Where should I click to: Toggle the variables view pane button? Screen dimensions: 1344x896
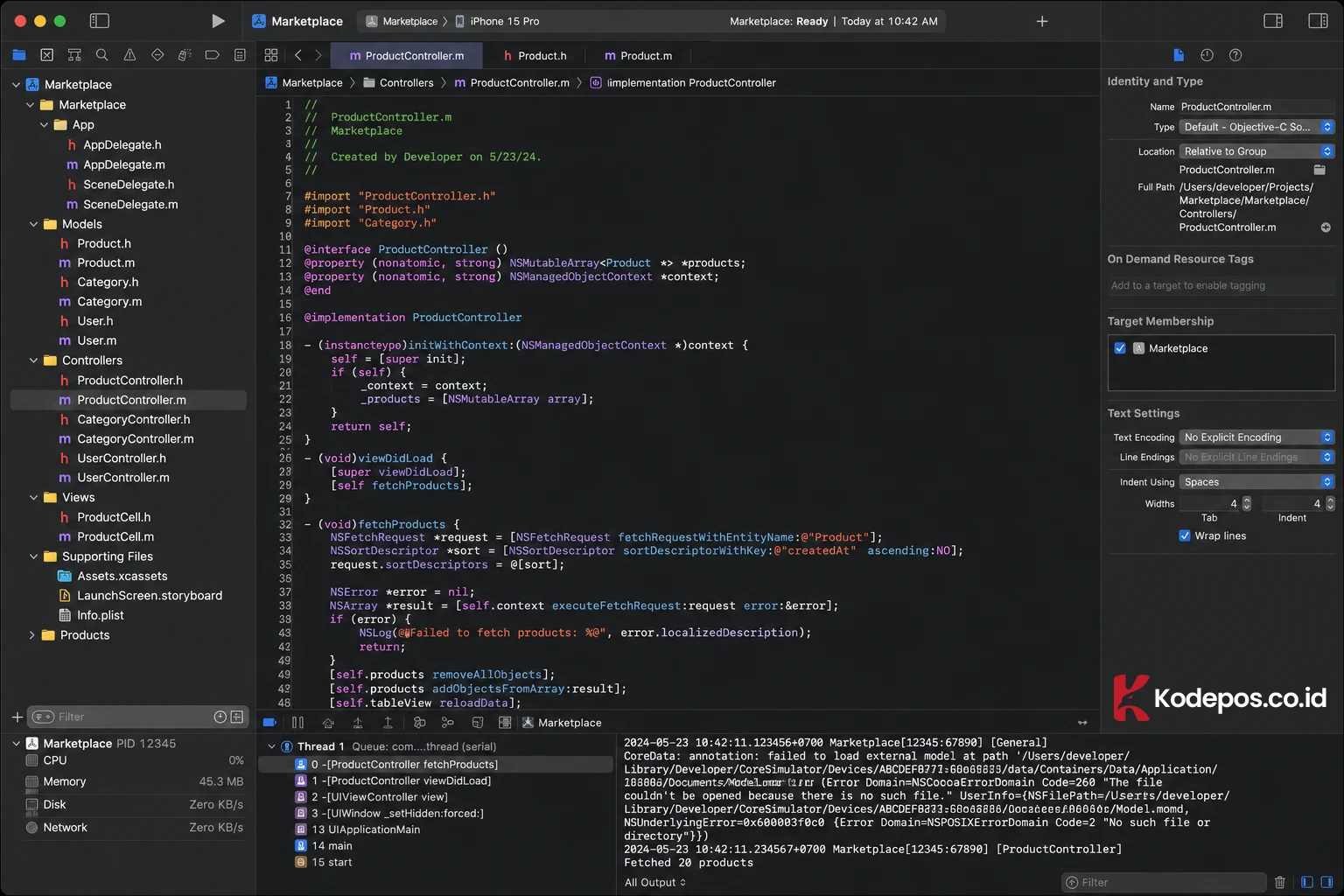[1306, 882]
